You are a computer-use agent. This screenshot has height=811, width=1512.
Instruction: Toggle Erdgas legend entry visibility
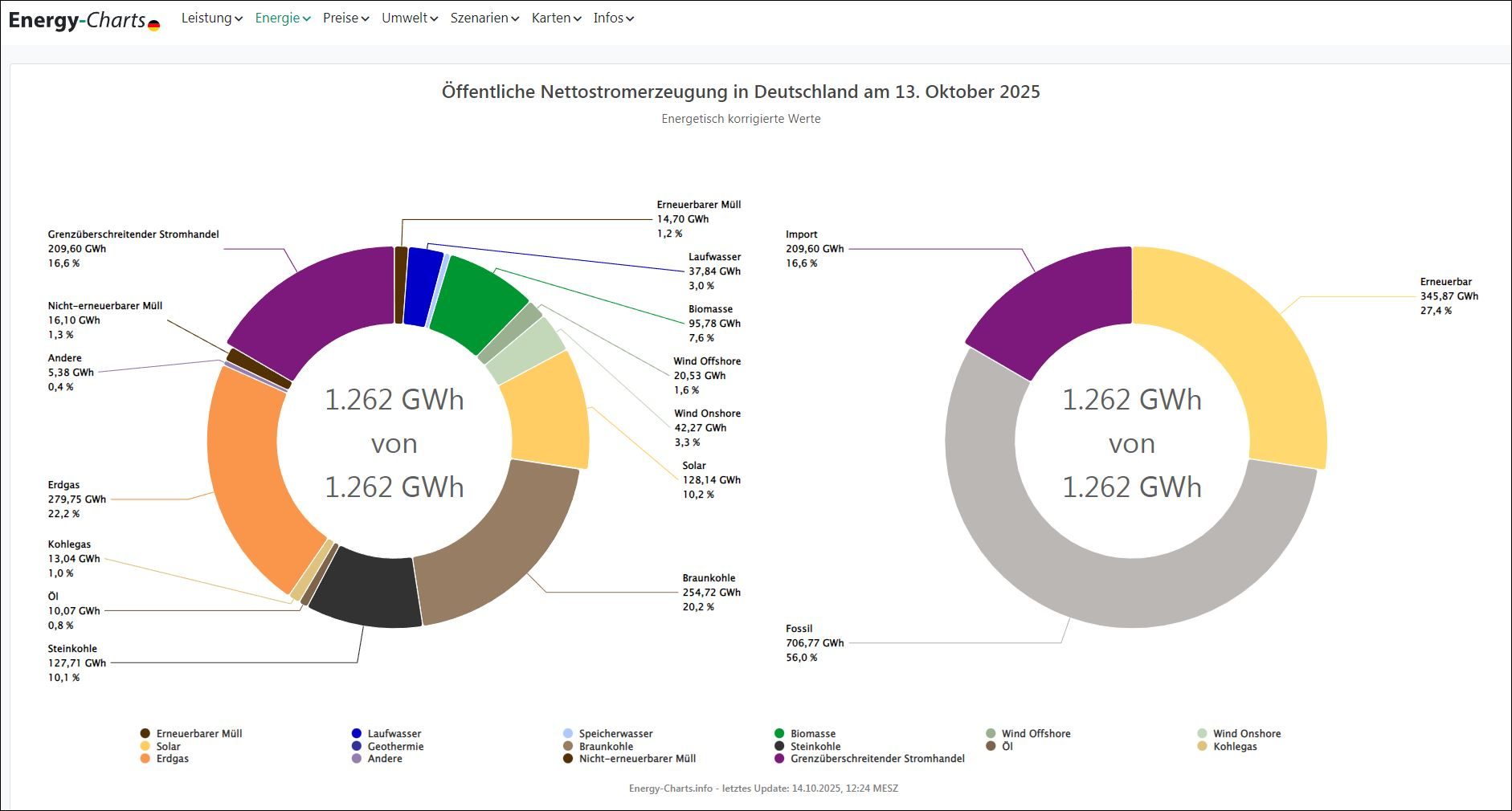[x=172, y=759]
